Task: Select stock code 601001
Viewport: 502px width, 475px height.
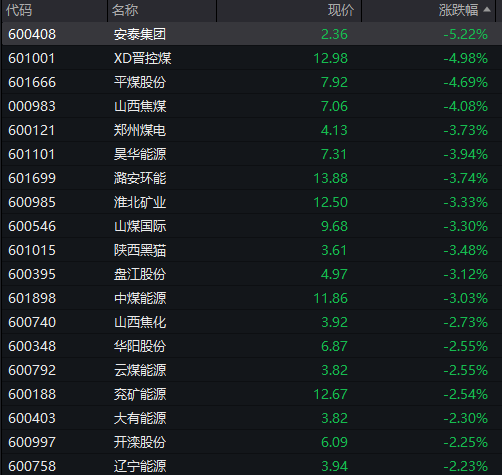Action: pyautogui.click(x=31, y=58)
